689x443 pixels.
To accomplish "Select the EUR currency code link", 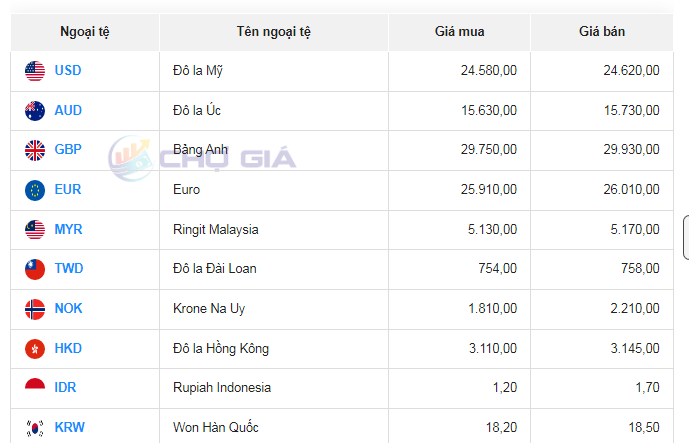I will [x=68, y=189].
